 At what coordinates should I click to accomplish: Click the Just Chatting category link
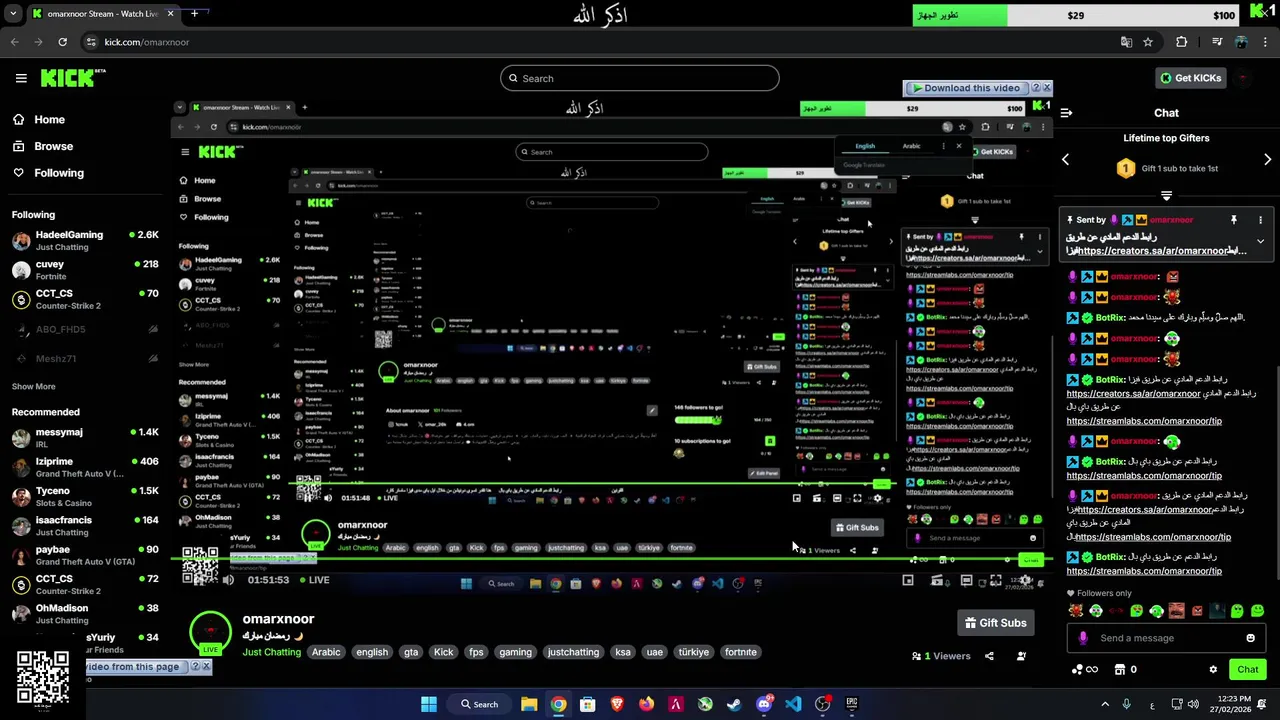click(x=271, y=652)
